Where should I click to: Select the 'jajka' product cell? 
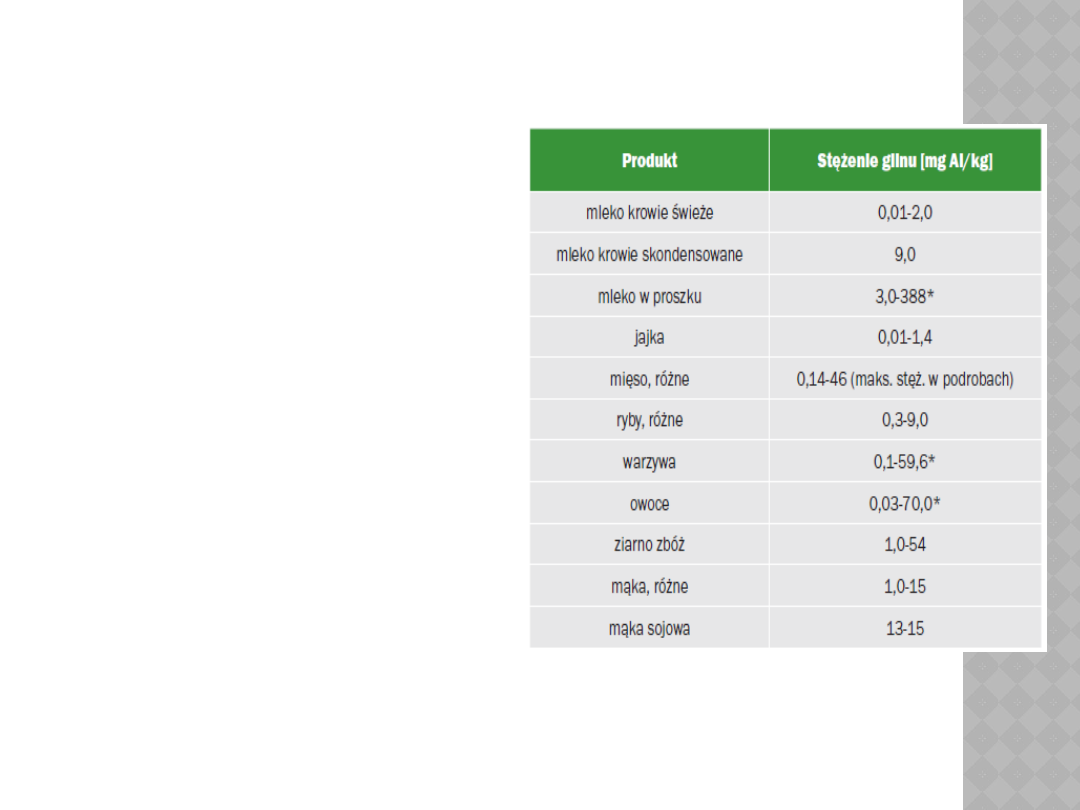[649, 338]
